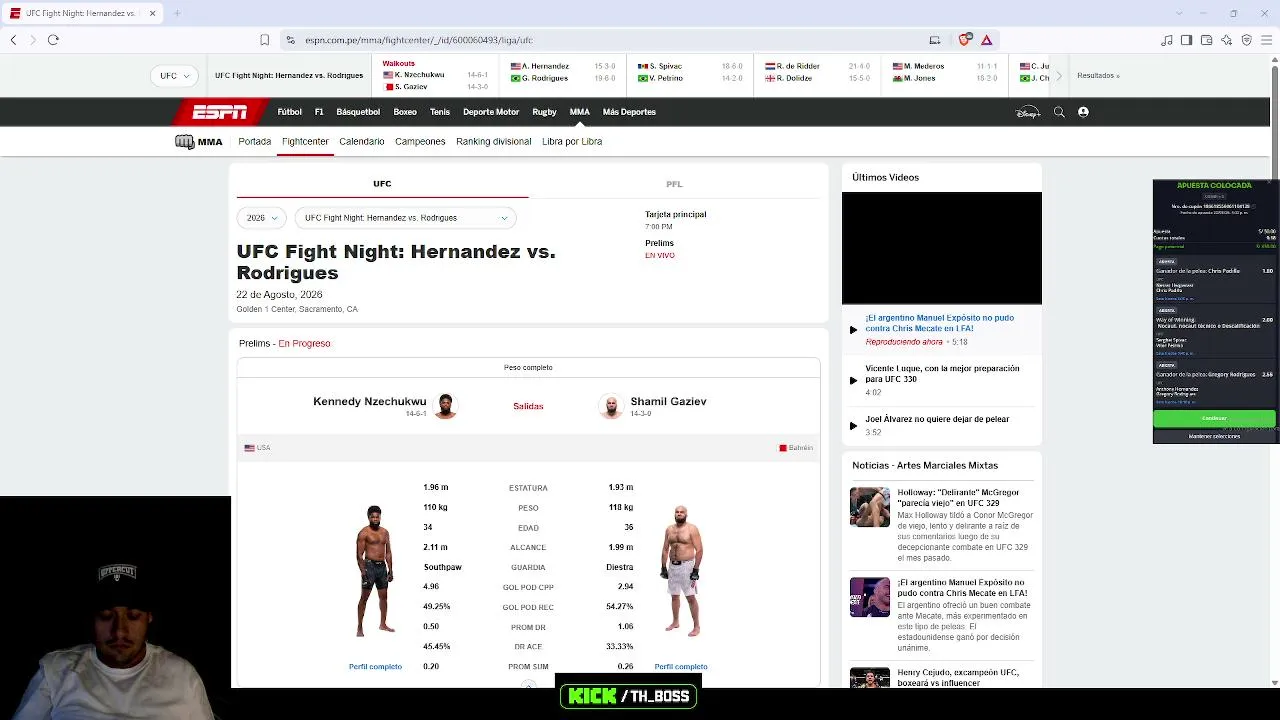Open ESPN search magnifier
This screenshot has height=720, width=1280.
point(1059,112)
